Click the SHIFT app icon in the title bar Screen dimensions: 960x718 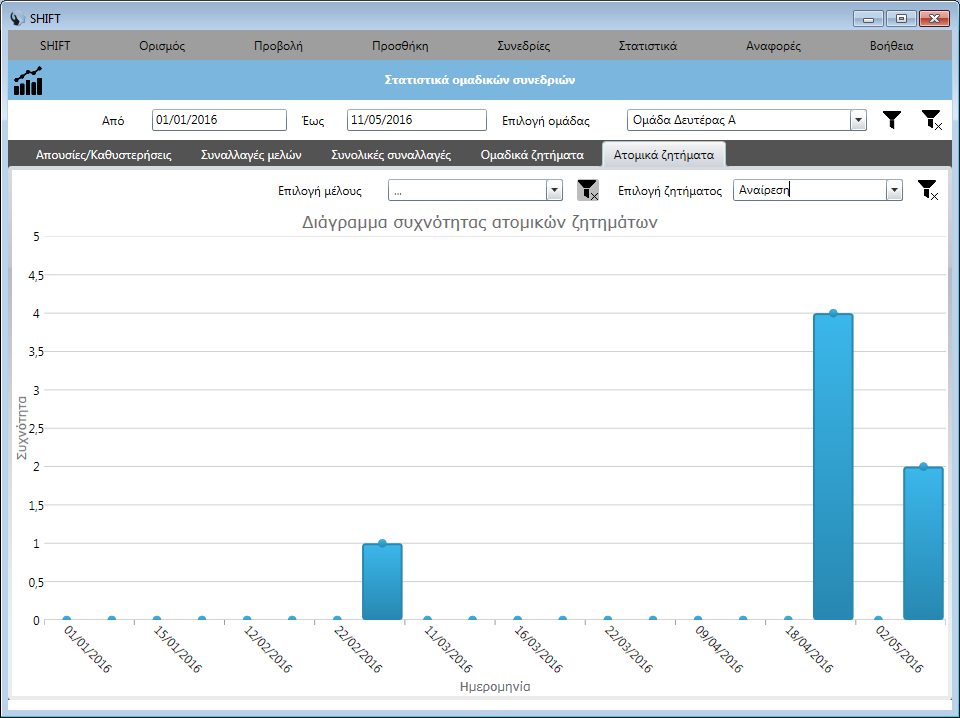click(18, 18)
